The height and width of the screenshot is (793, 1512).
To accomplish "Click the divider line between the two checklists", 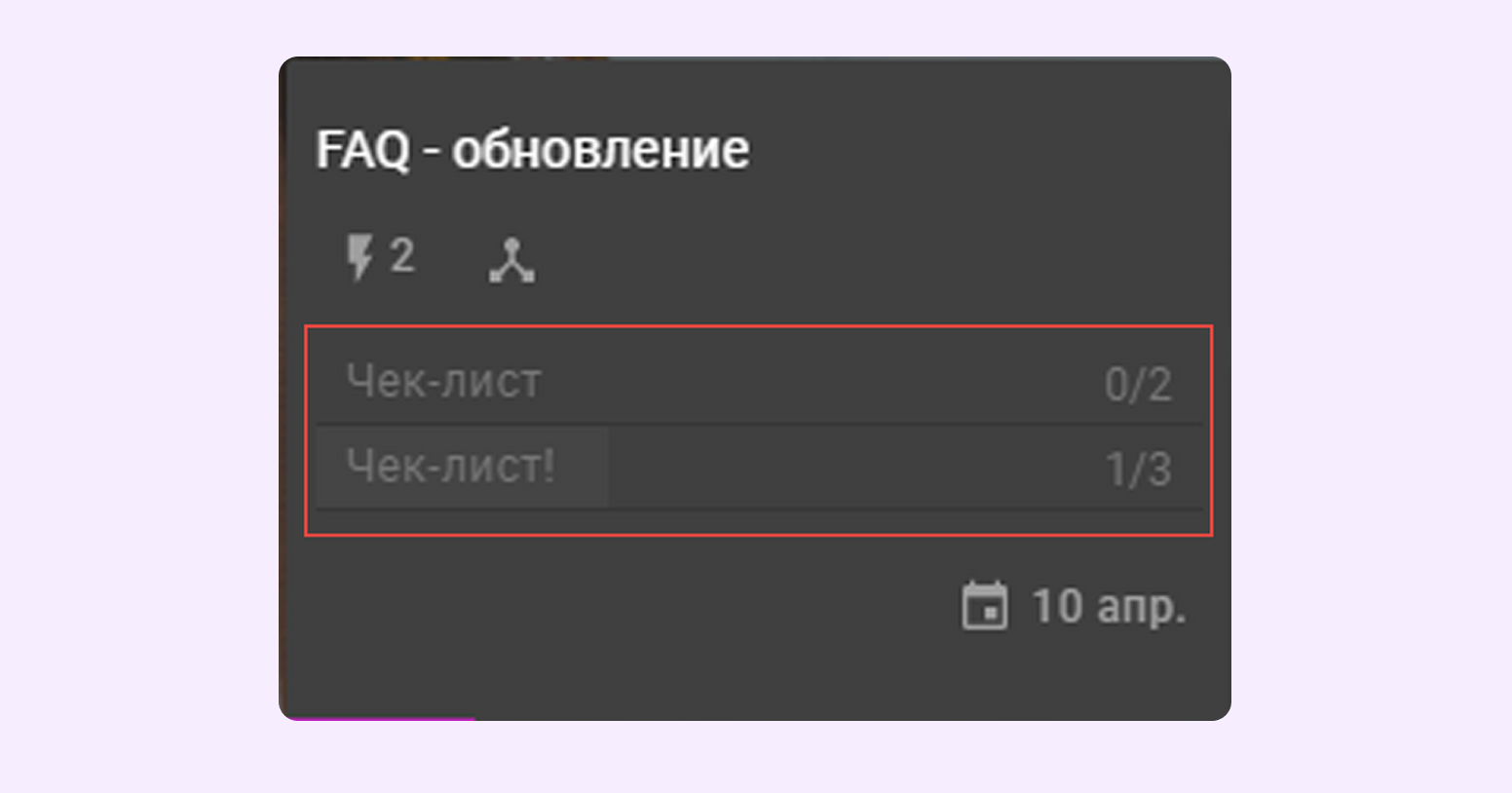I will [759, 424].
